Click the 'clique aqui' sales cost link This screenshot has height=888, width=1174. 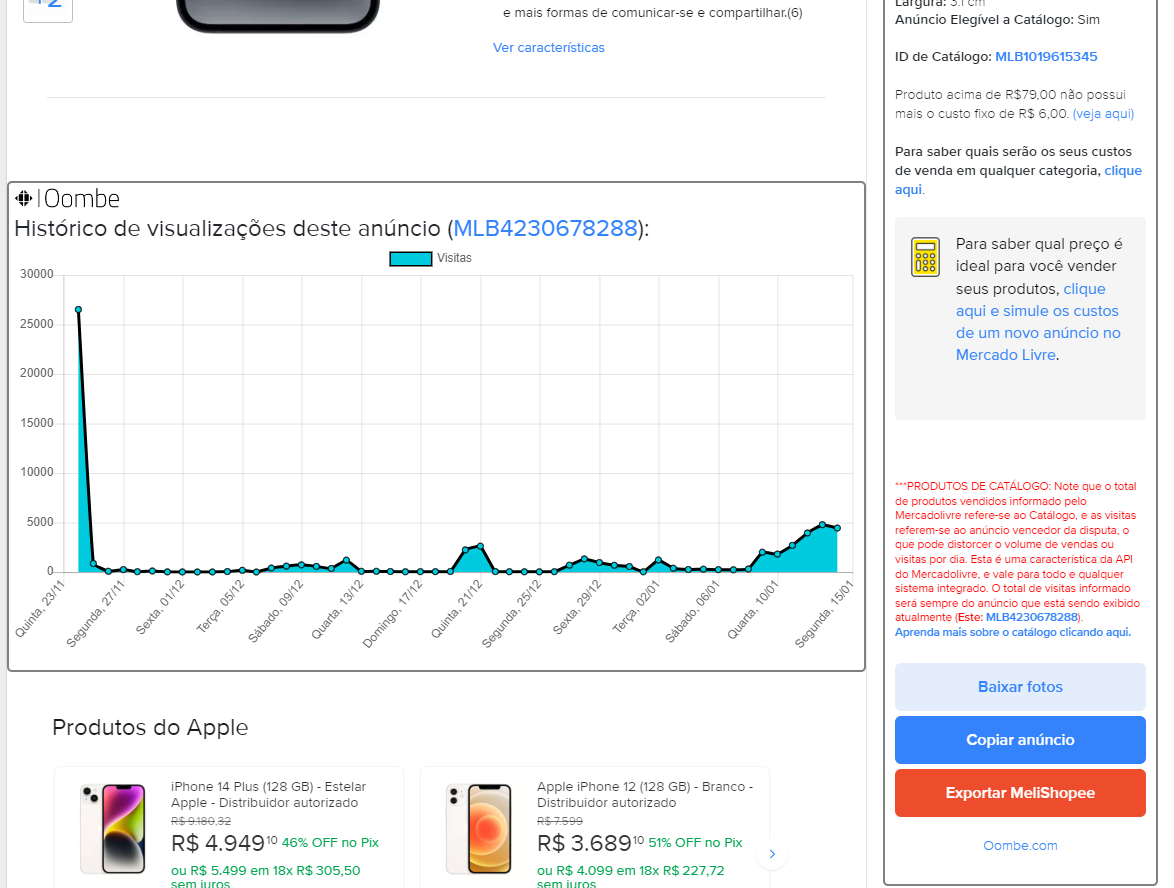1122,171
